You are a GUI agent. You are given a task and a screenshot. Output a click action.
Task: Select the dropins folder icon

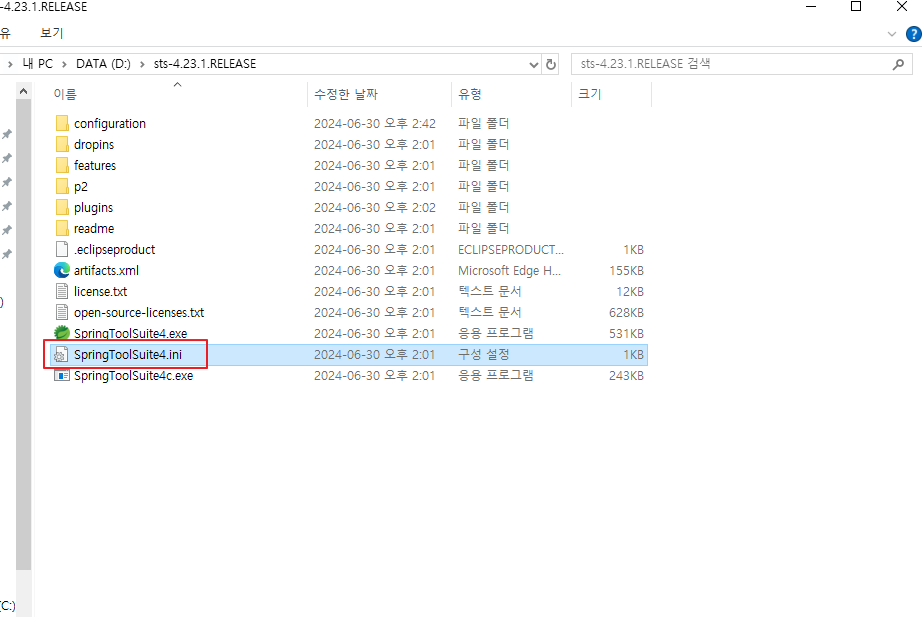(62, 144)
